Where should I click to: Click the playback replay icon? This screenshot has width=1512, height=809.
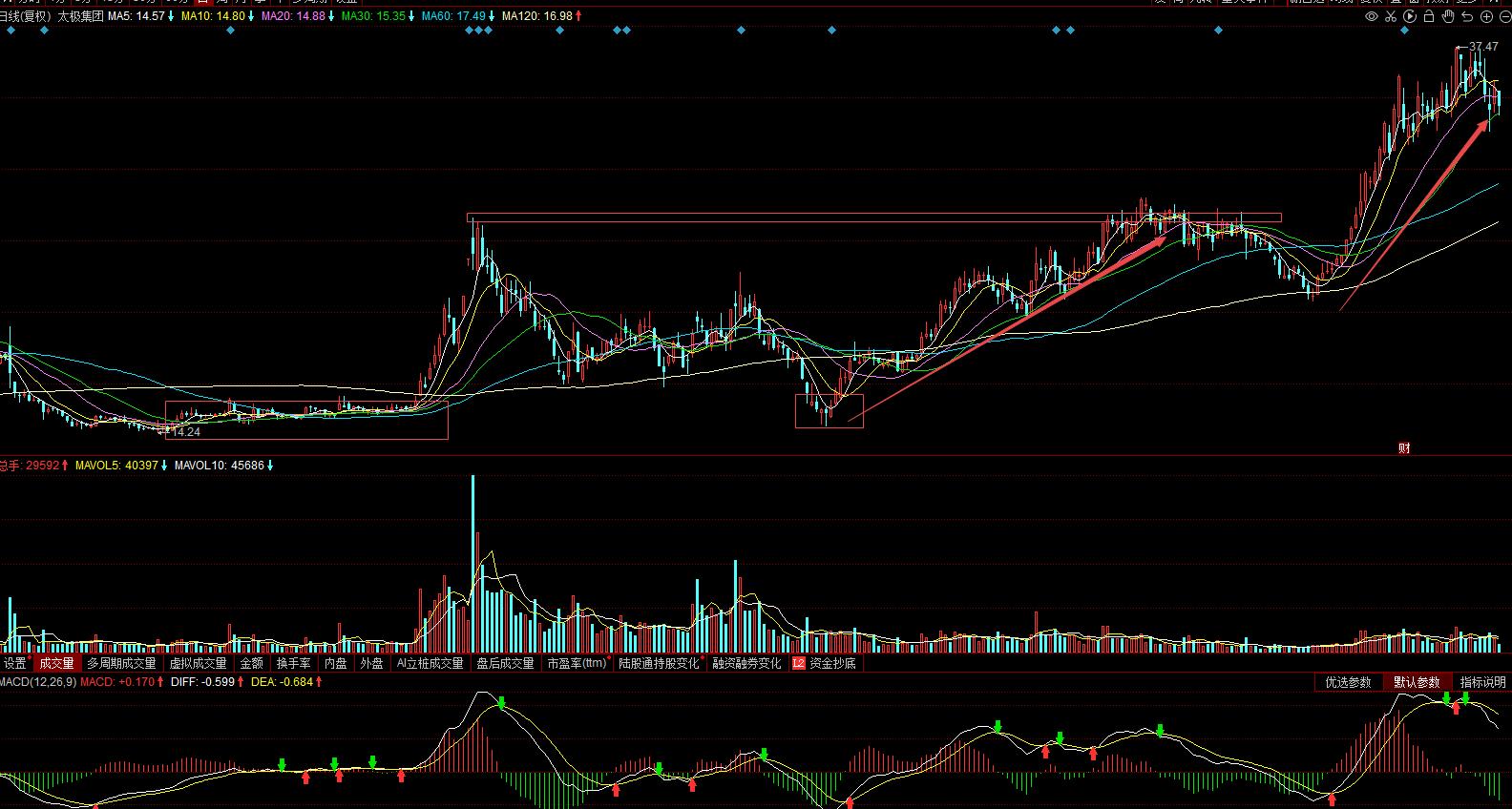[1411, 16]
